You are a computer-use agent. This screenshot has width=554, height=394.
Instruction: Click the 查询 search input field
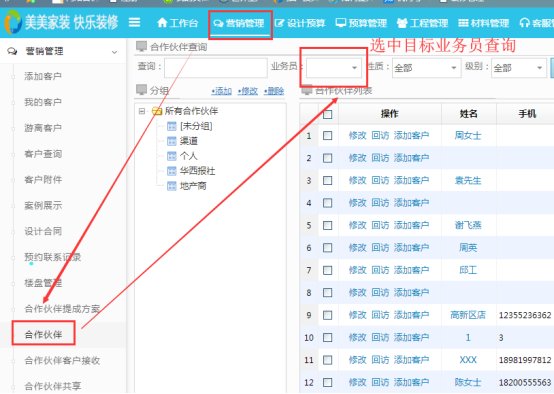[x=216, y=67]
